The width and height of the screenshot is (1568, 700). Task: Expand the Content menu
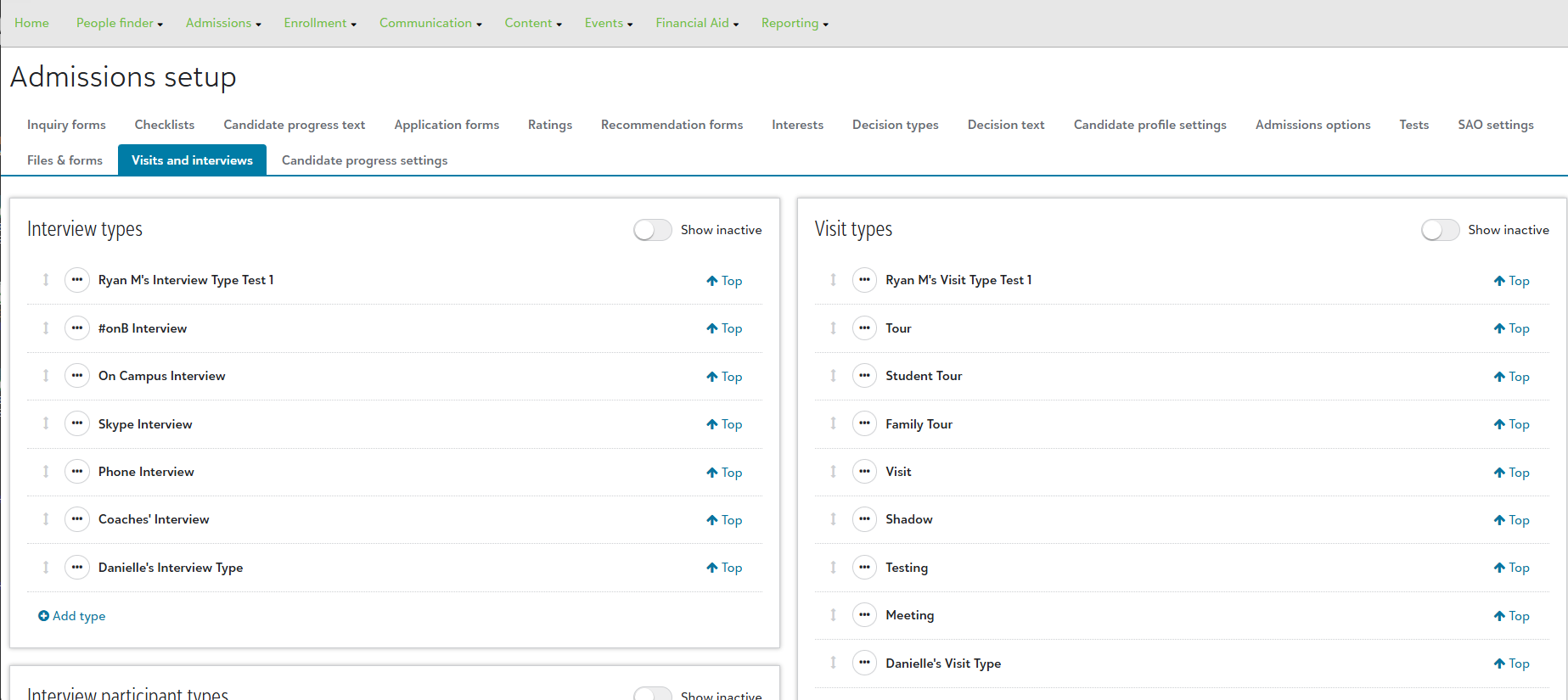(533, 23)
